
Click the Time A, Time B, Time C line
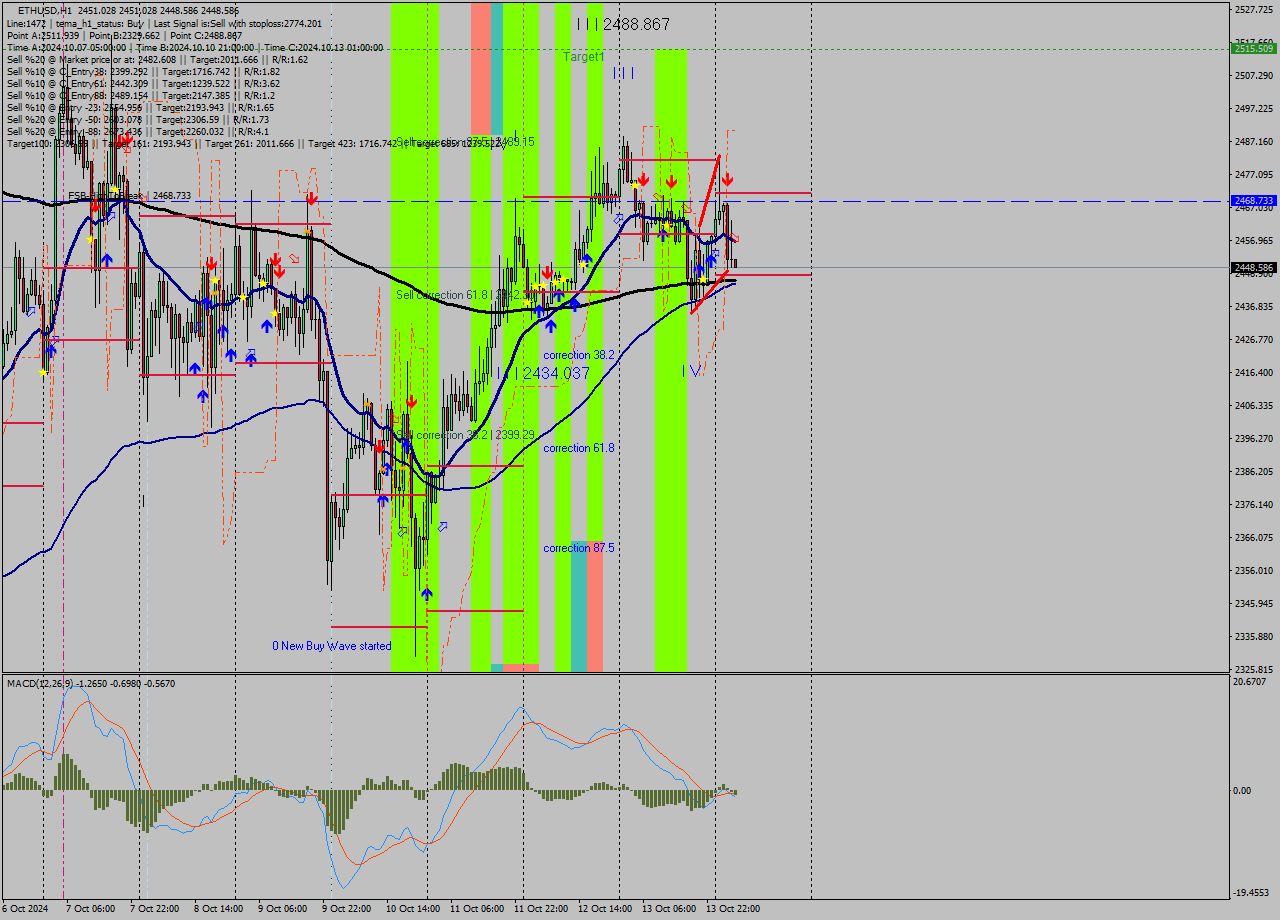click(x=194, y=47)
